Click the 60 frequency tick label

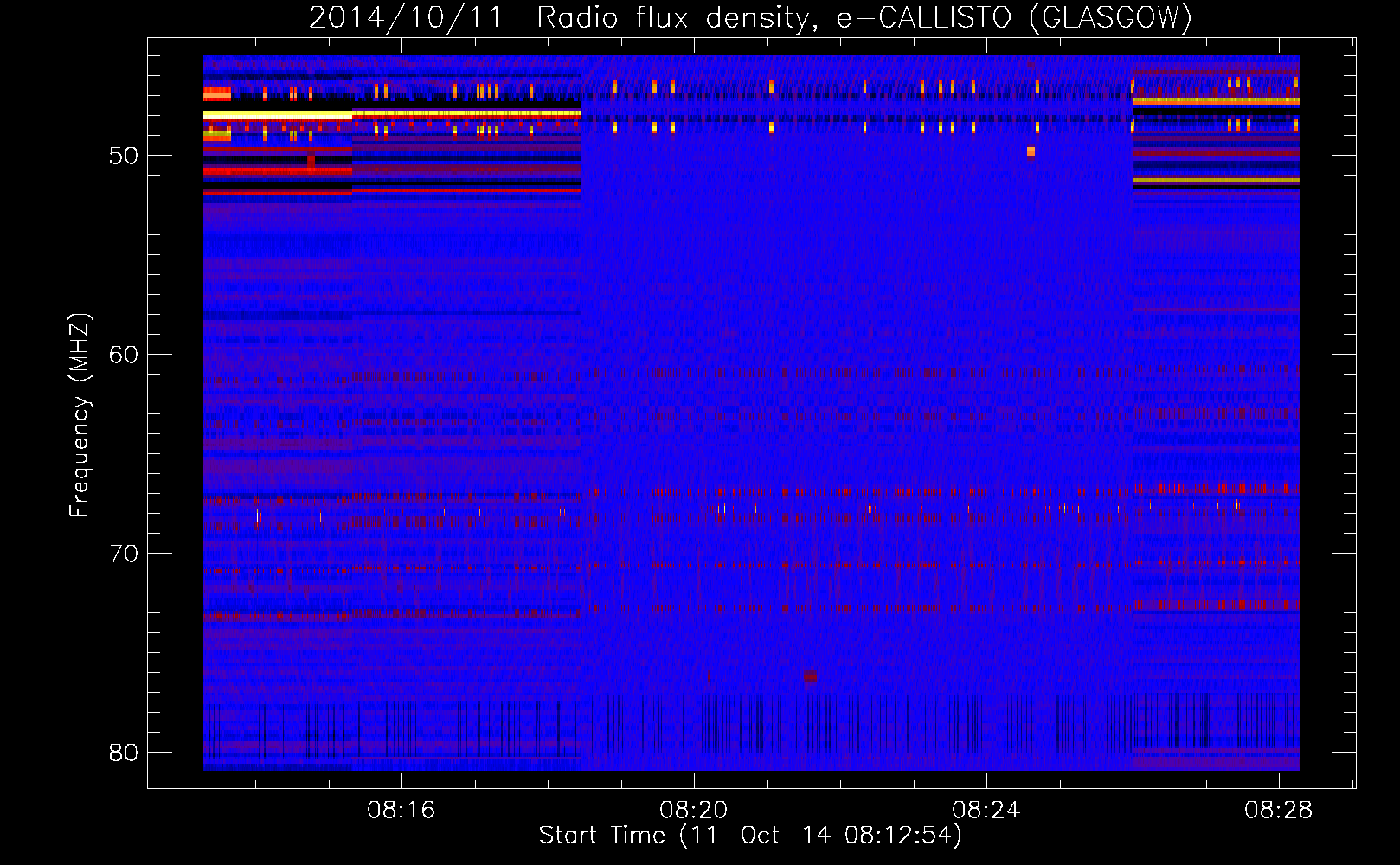(124, 355)
